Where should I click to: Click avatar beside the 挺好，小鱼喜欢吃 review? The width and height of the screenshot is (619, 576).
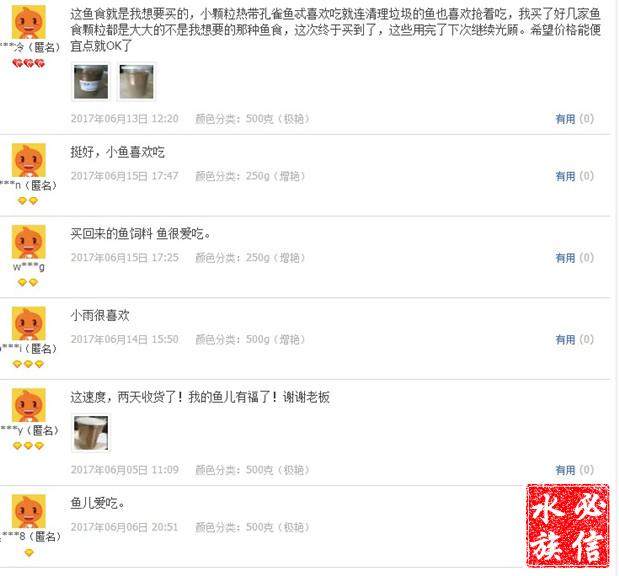[x=28, y=160]
